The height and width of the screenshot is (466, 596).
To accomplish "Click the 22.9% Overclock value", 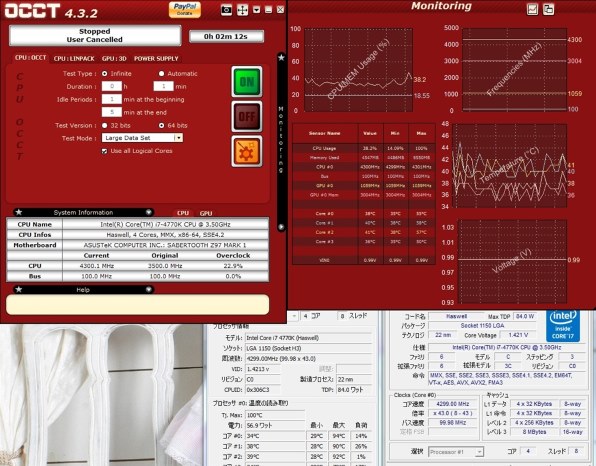I will click(233, 266).
